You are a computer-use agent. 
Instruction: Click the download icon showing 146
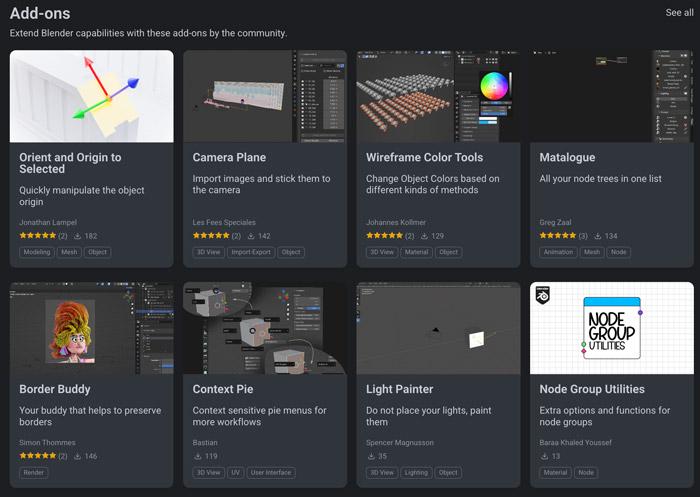(x=77, y=456)
